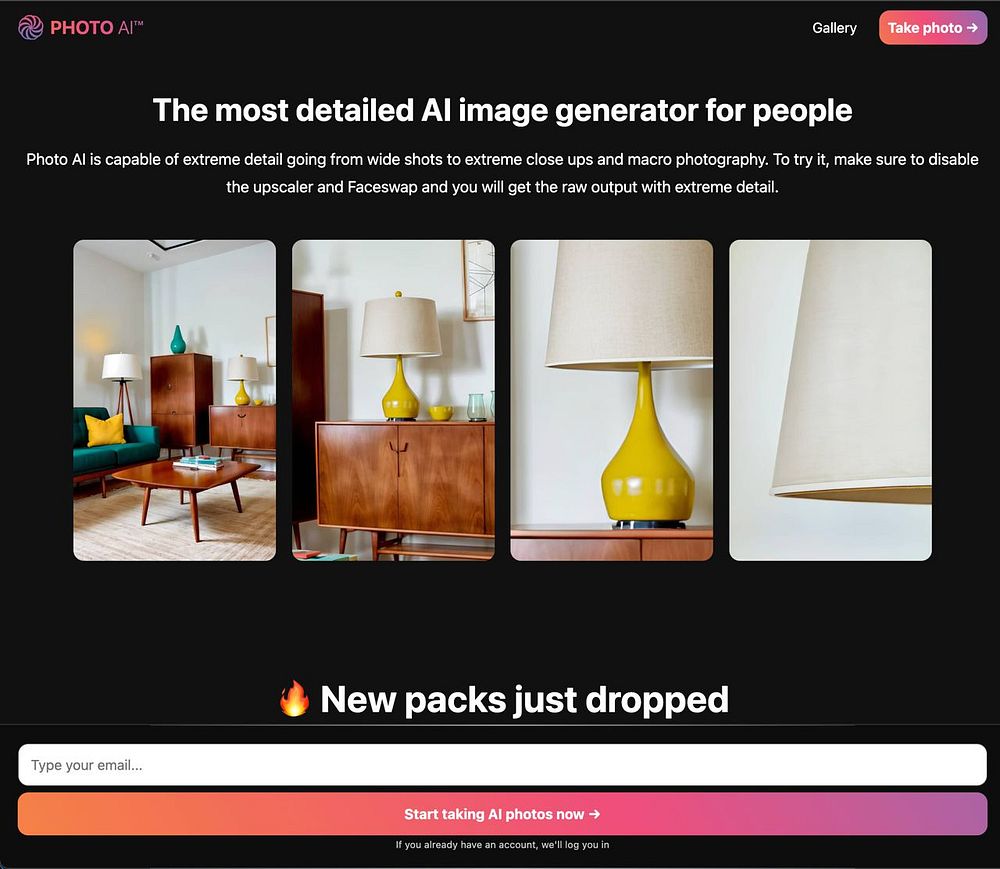Click the Take photo button
Screen dimensions: 1000x869
932,27
